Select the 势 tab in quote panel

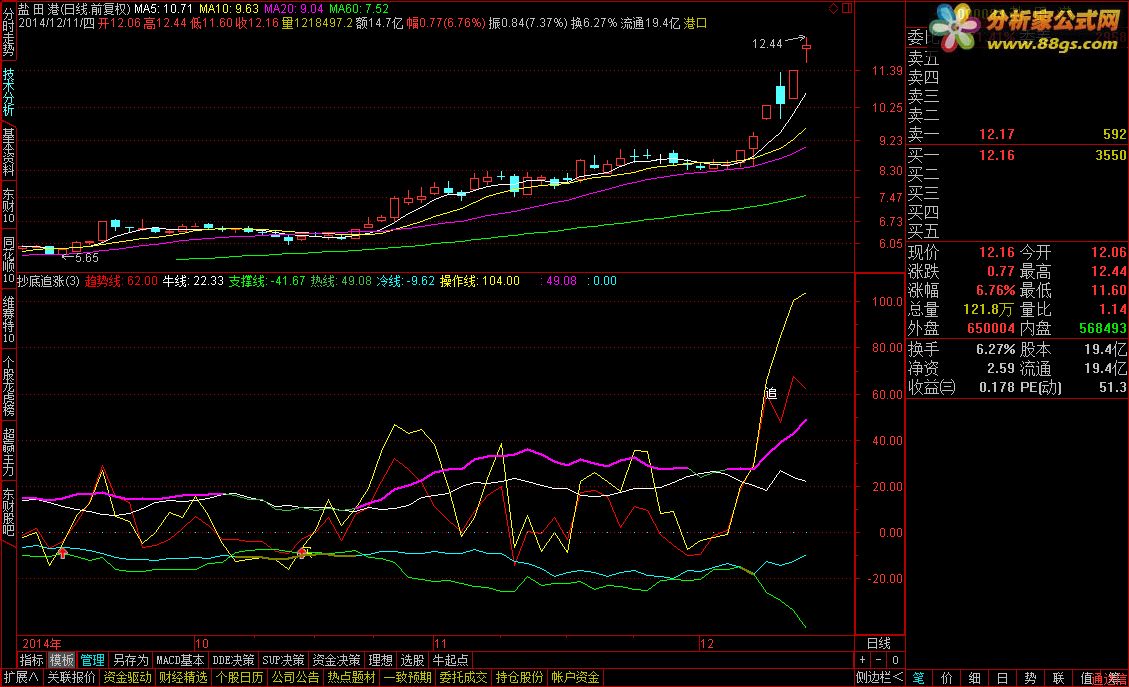pos(1030,678)
